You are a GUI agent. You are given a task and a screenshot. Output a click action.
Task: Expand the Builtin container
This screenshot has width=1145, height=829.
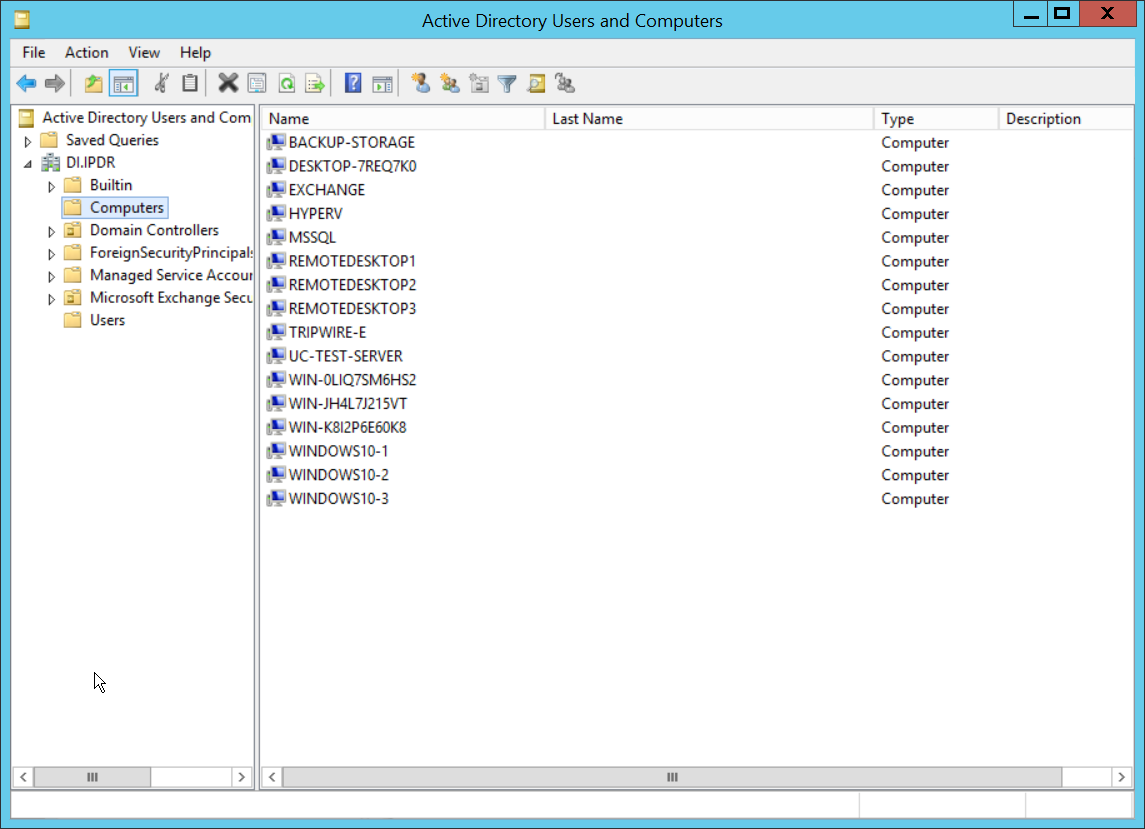click(x=51, y=186)
